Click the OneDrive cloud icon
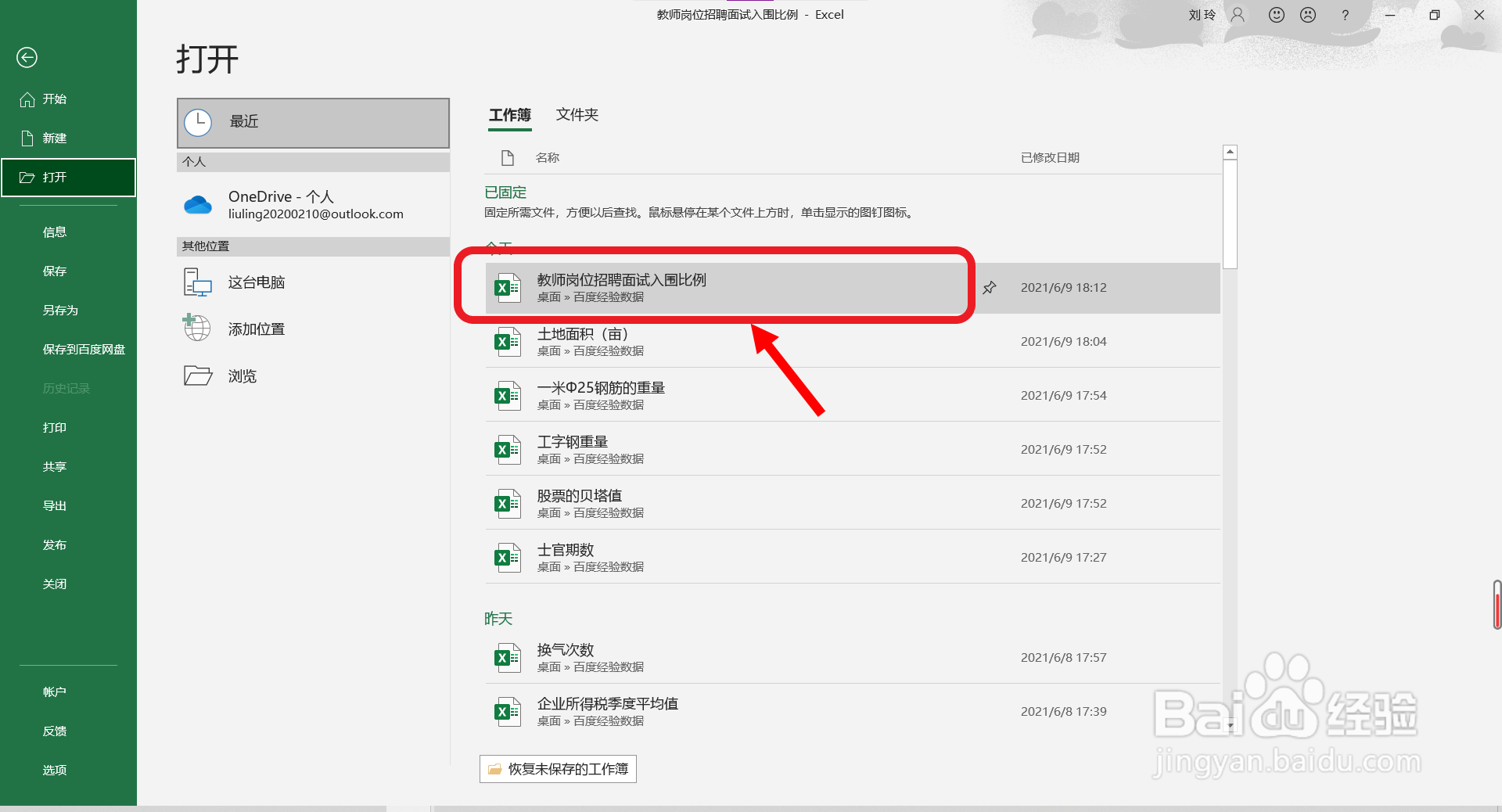 tap(198, 205)
